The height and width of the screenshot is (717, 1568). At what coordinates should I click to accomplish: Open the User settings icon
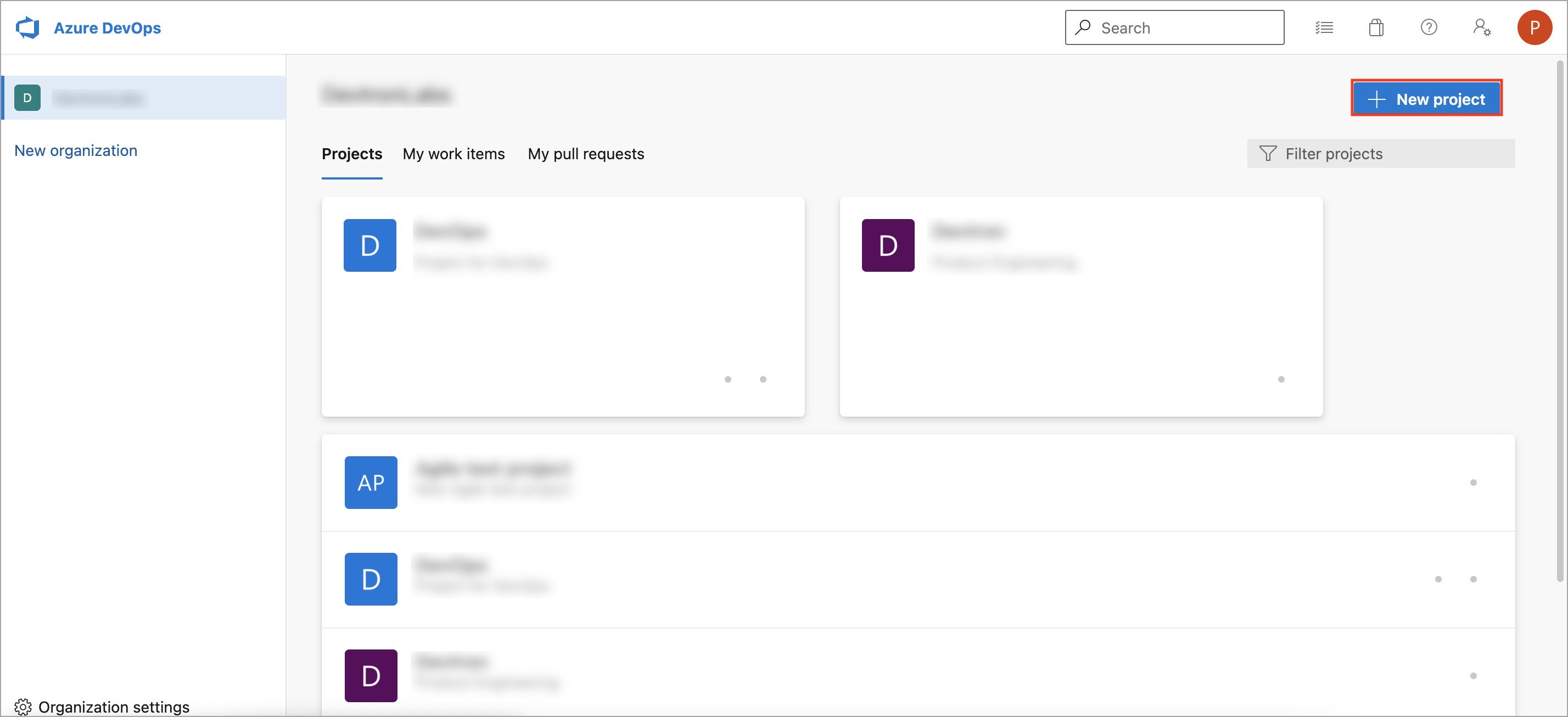1482,27
